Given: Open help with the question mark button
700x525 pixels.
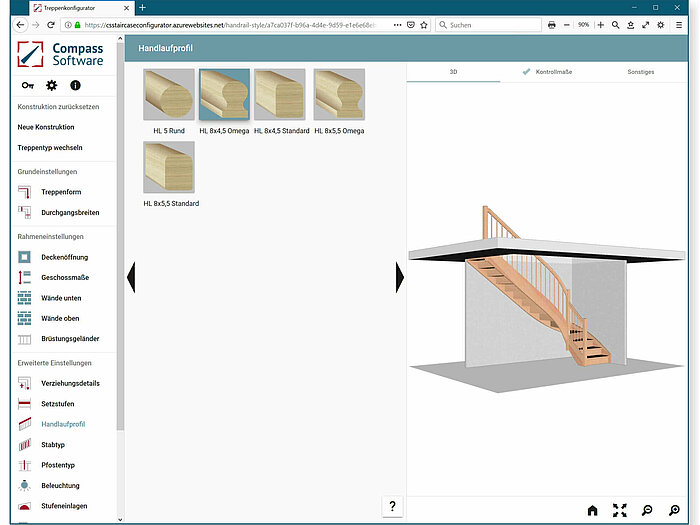Looking at the screenshot, I should pyautogui.click(x=392, y=506).
